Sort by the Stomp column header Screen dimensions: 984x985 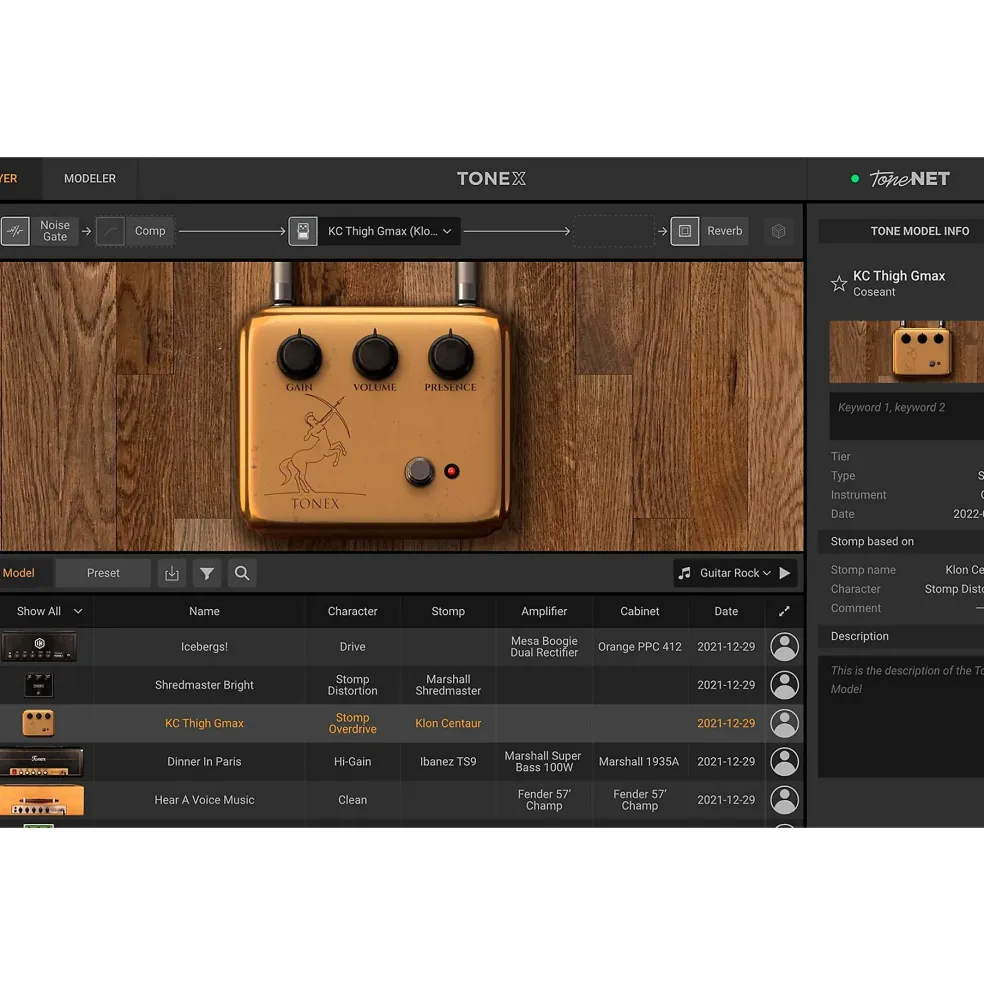pos(448,611)
